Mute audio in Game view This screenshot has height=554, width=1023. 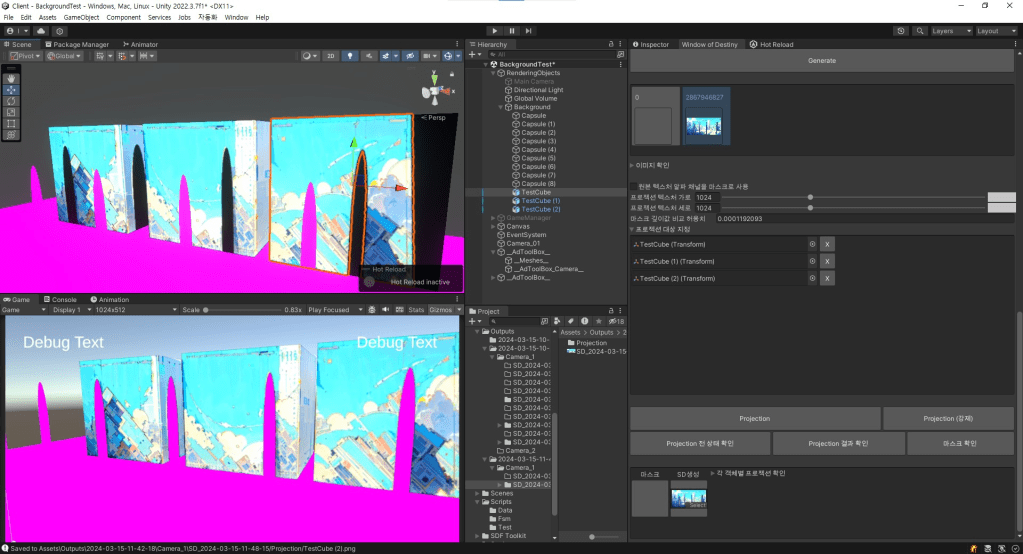386,310
